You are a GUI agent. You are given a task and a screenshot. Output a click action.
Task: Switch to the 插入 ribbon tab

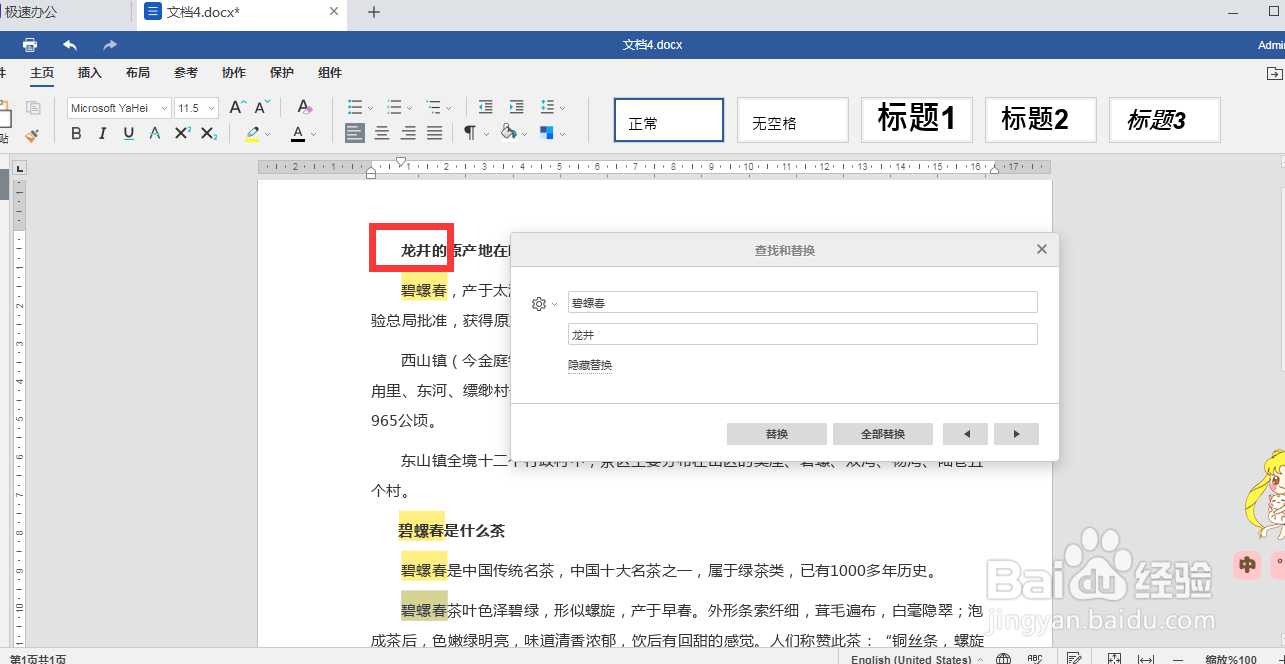pyautogui.click(x=89, y=72)
